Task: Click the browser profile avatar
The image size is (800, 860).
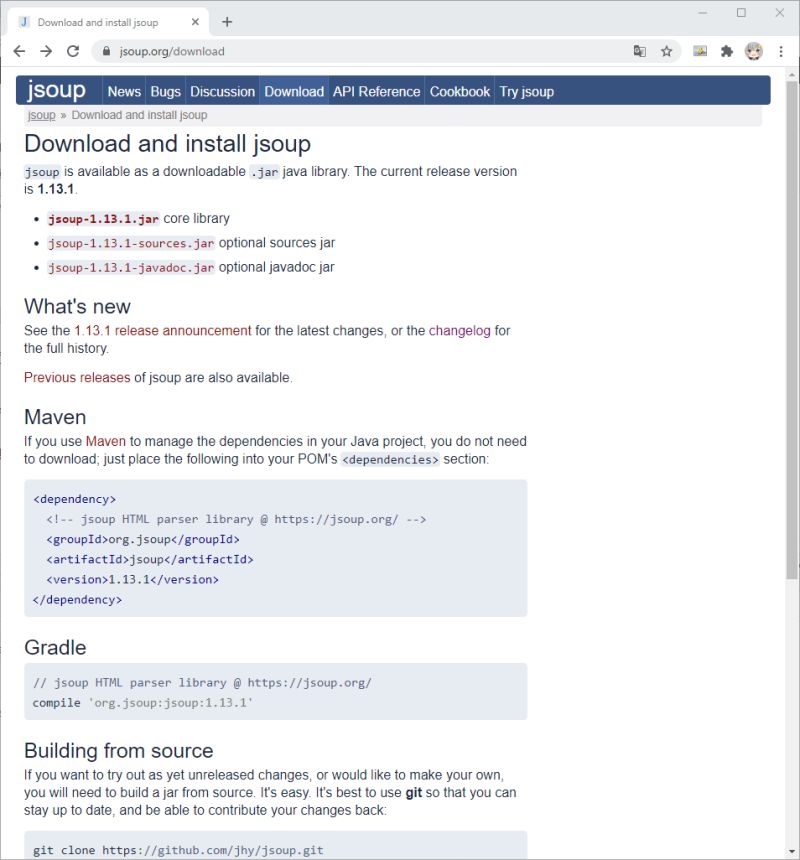Action: point(753,50)
